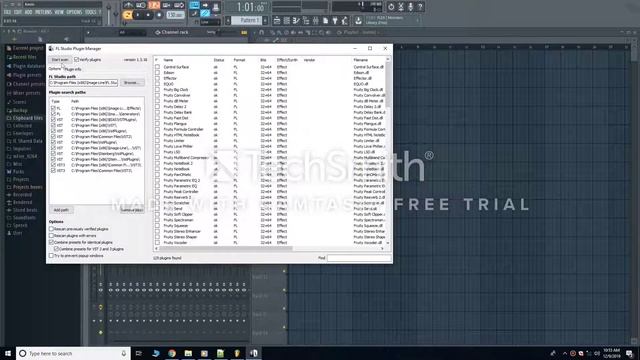Click the main volume slider
The image size is (640, 360).
pyautogui.click(x=109, y=14)
